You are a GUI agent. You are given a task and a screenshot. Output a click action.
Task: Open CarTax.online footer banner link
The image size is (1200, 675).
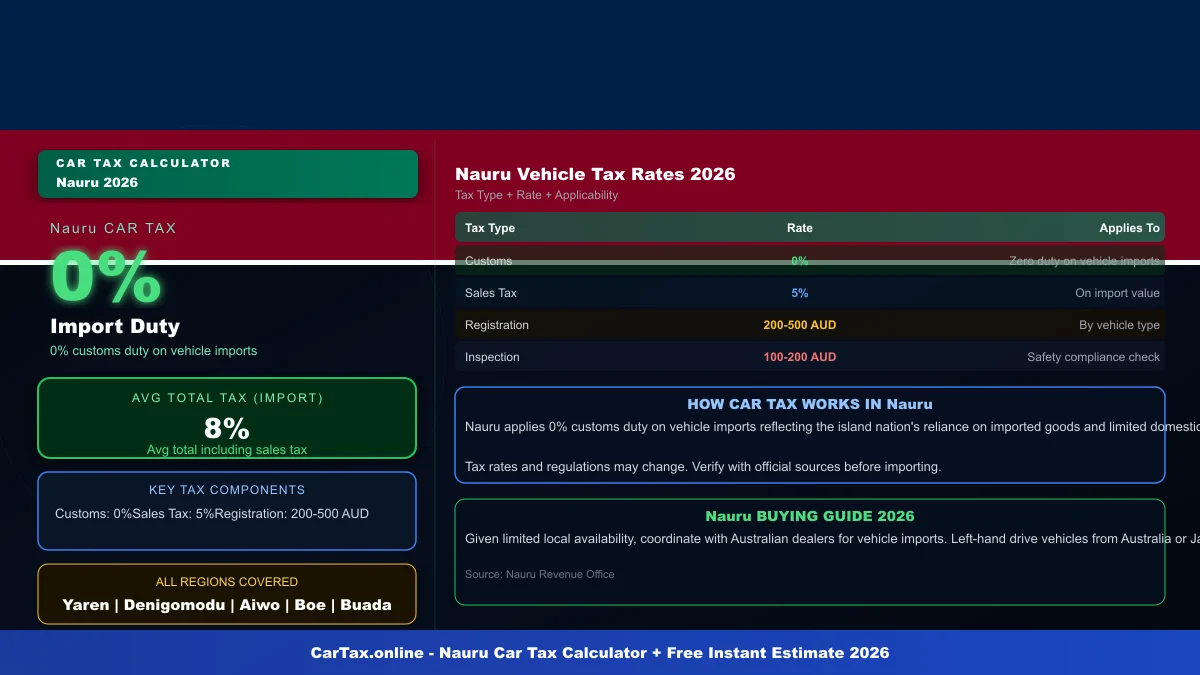(x=600, y=653)
